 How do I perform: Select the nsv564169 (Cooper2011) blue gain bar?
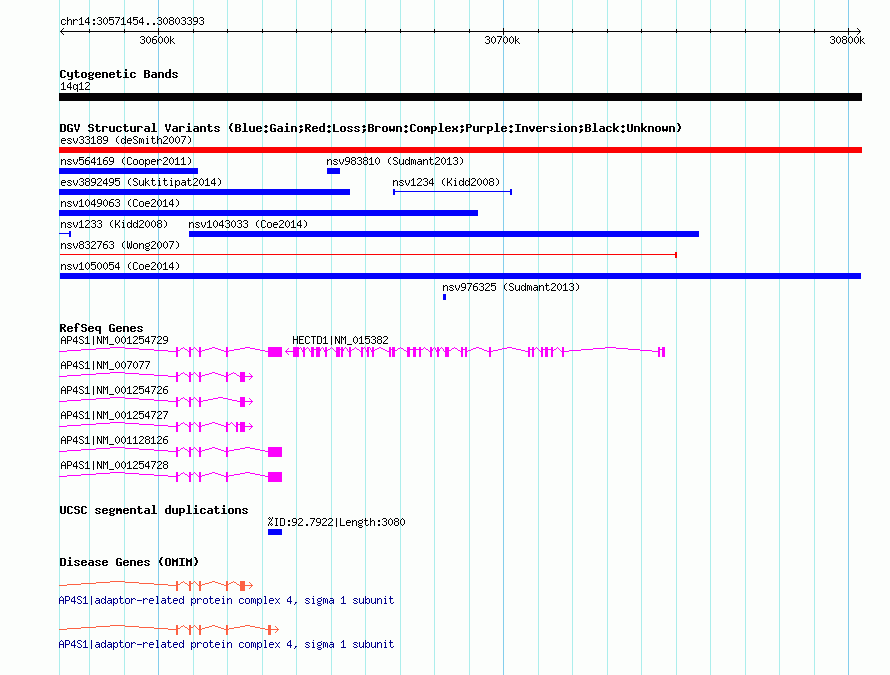click(128, 171)
